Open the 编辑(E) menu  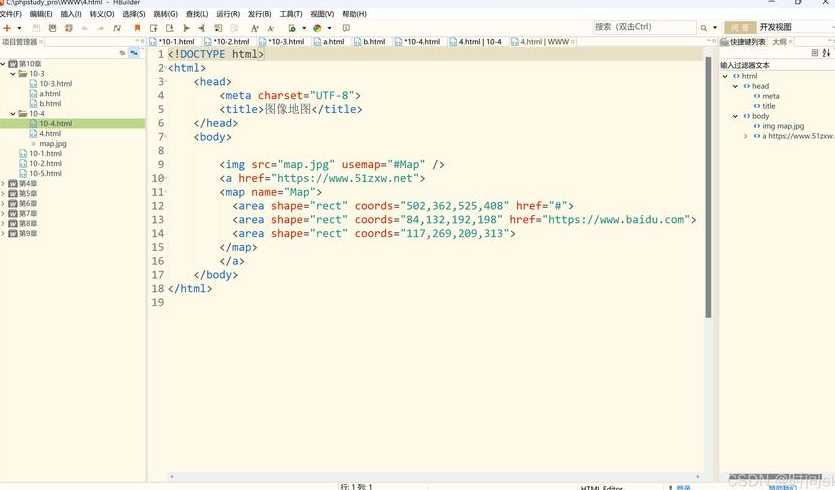pyautogui.click(x=41, y=14)
